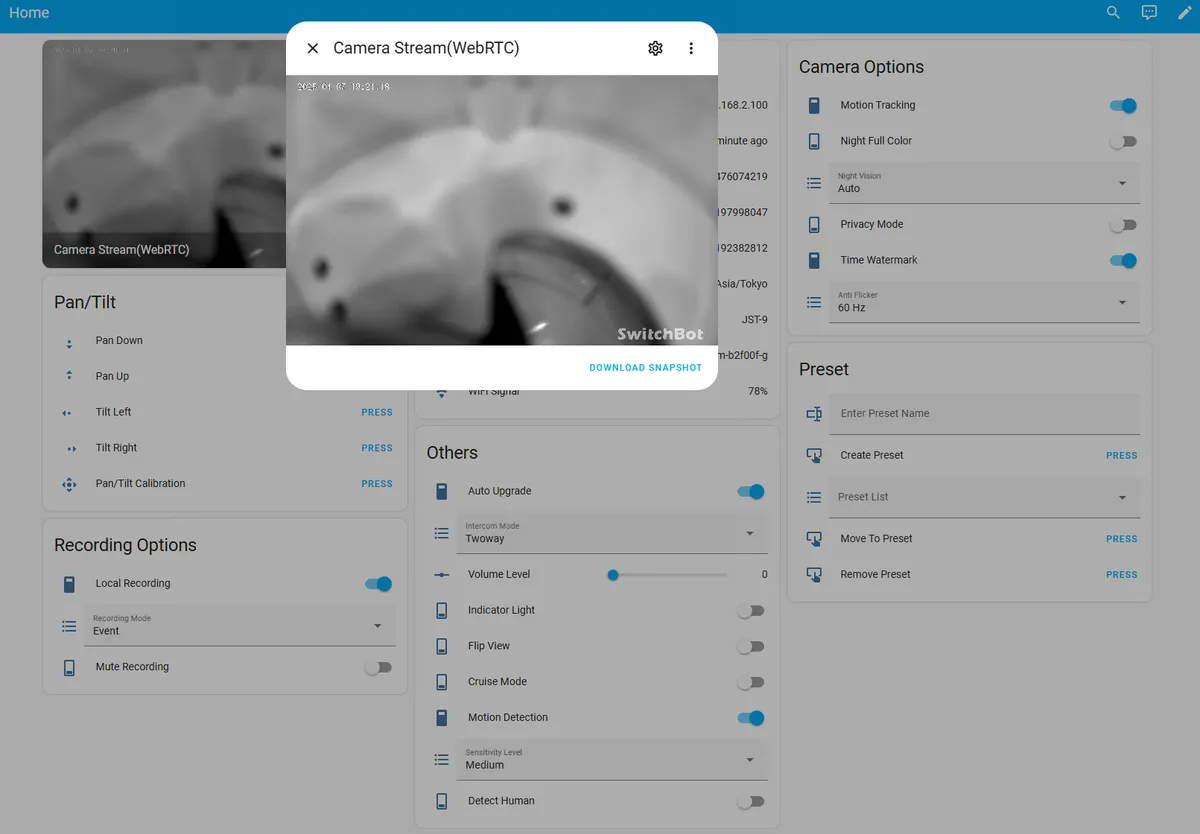Screen dimensions: 1200x834
Task: Click the Pan/Tilt Calibration icon
Action: (69, 484)
